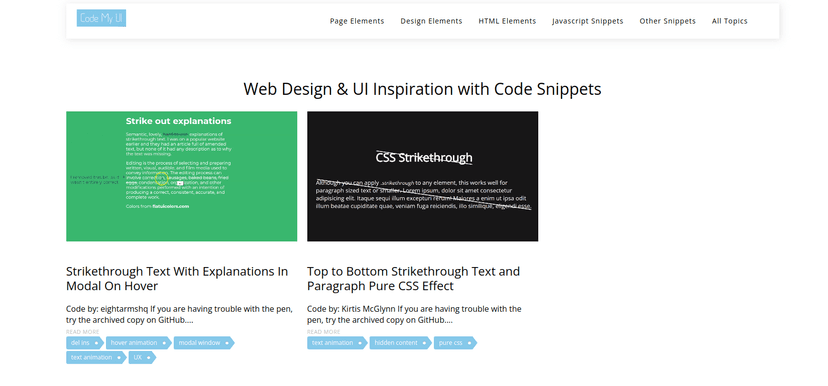
Task: Click the Web Design & UI Inspiration heading
Action: 422,89
